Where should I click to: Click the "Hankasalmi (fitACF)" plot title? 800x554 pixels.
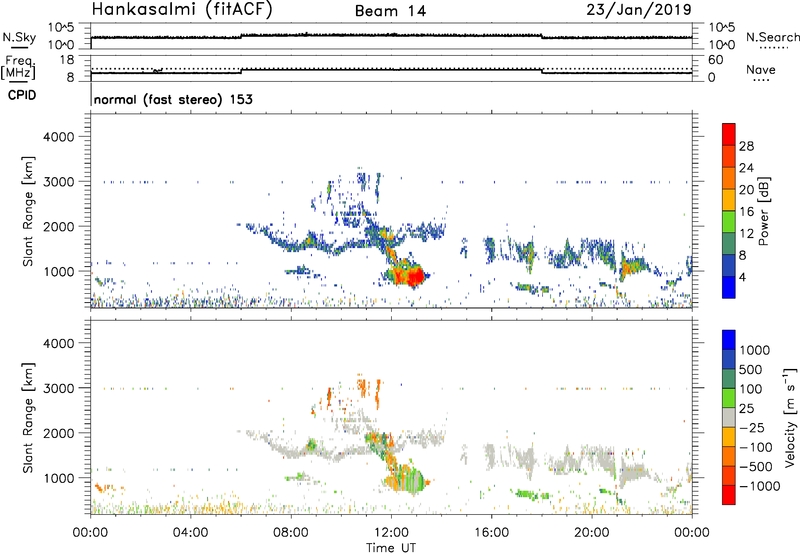[x=182, y=10]
